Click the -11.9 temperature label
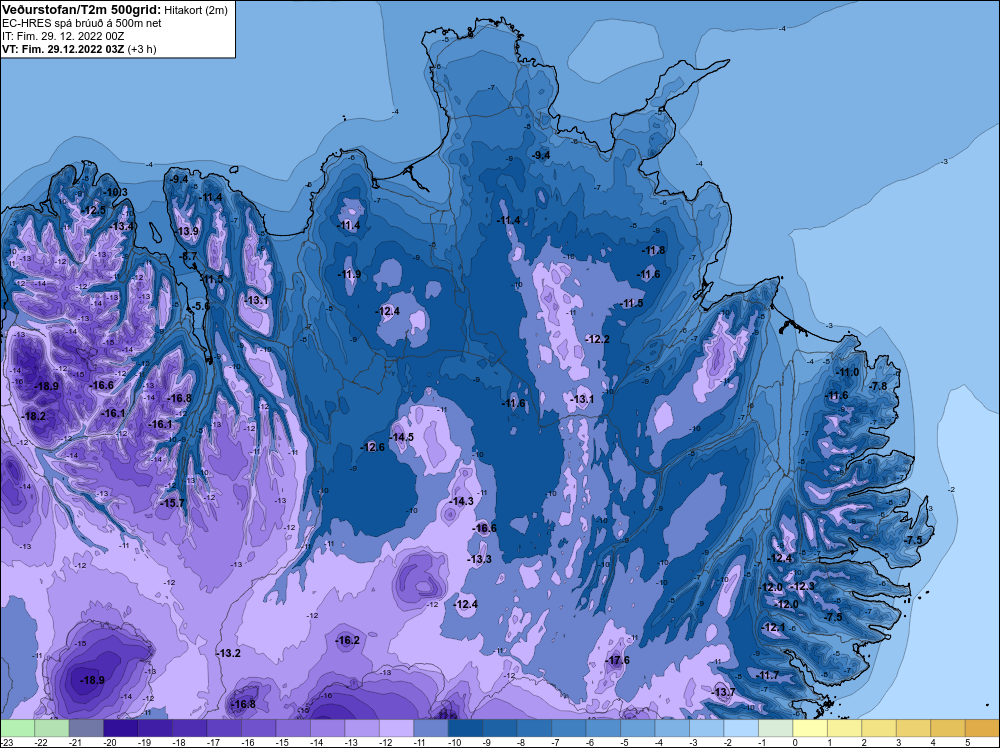This screenshot has width=1000, height=748. coord(349,274)
